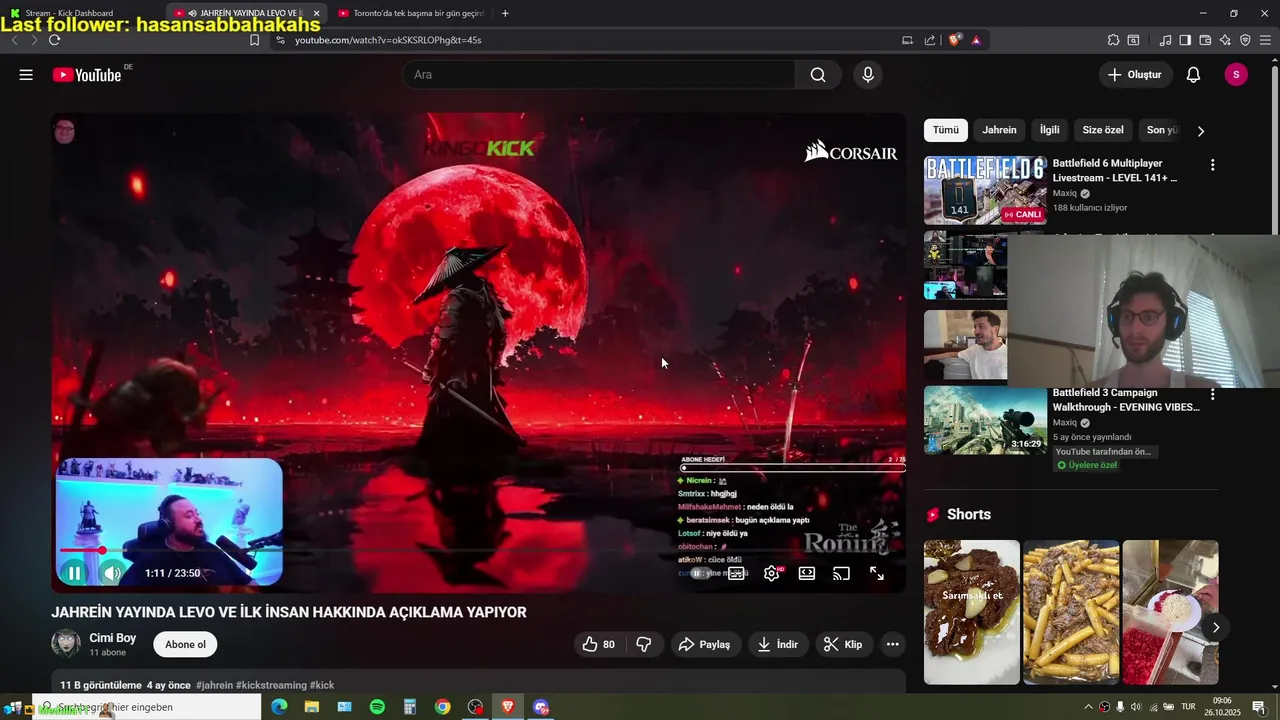Open Battlefield 3 Campaign Walkthrough title
The image size is (1280, 720).
point(1126,400)
